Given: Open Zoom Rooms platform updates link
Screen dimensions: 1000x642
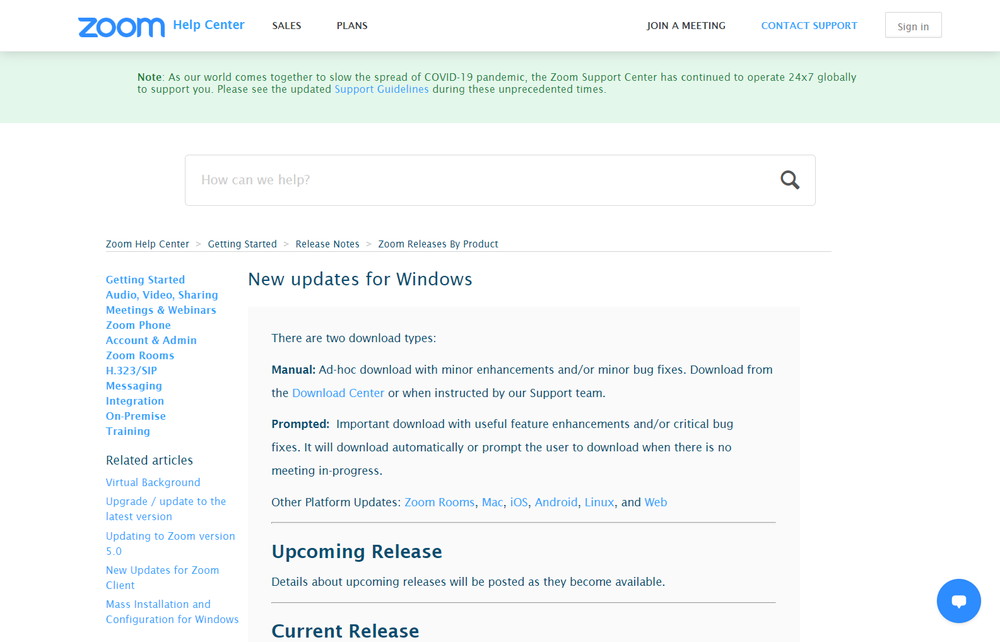Looking at the screenshot, I should tap(439, 502).
